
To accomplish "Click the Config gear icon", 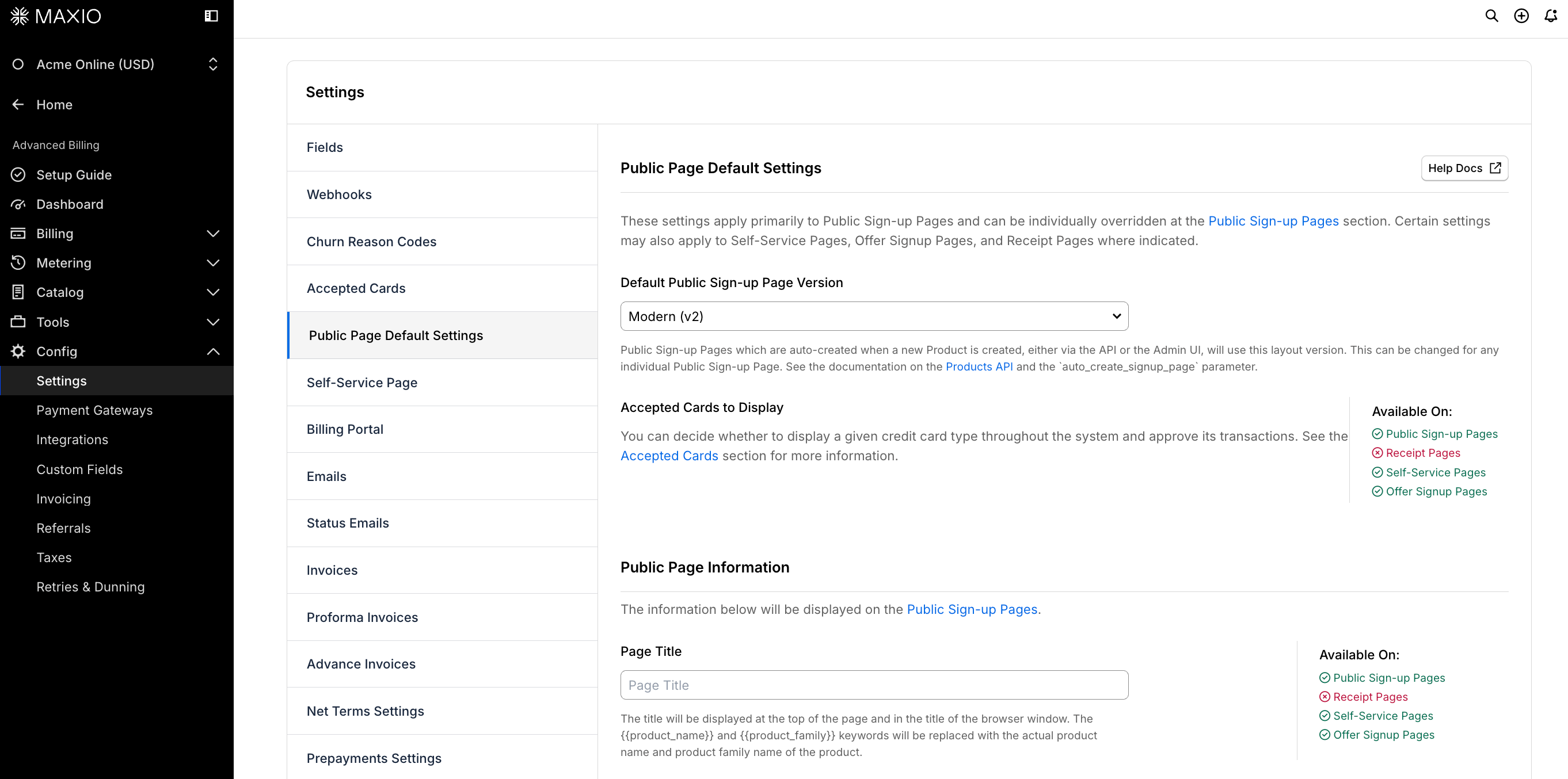I will [18, 351].
